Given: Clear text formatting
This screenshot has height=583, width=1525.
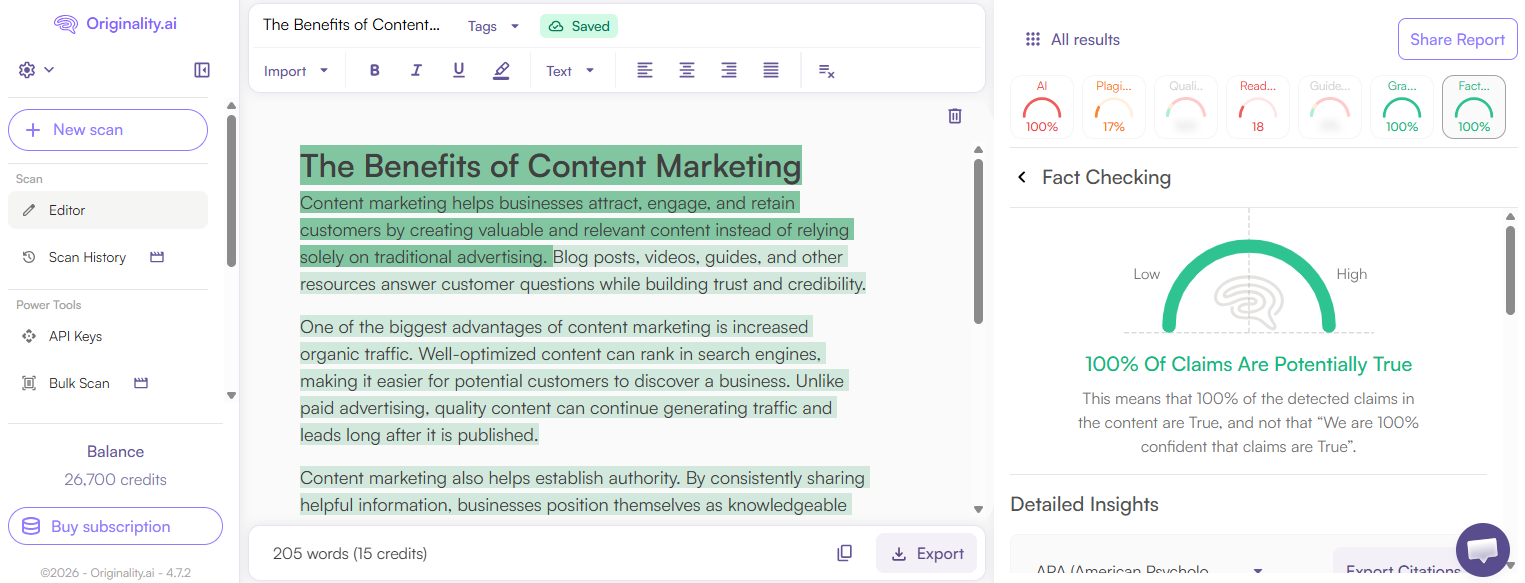Looking at the screenshot, I should tap(826, 70).
